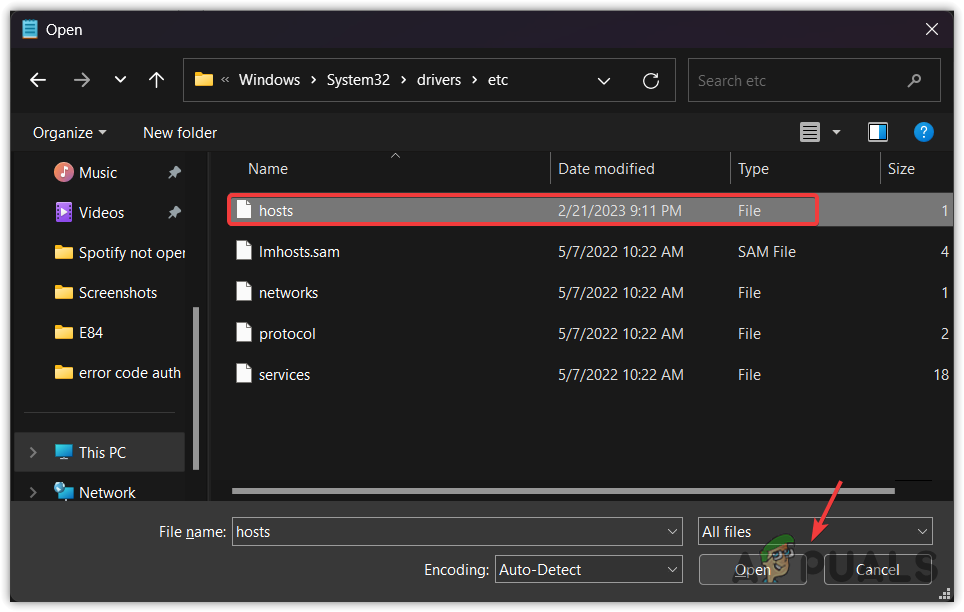Open the All files type dropdown
The width and height of the screenshot is (964, 612).
point(814,532)
